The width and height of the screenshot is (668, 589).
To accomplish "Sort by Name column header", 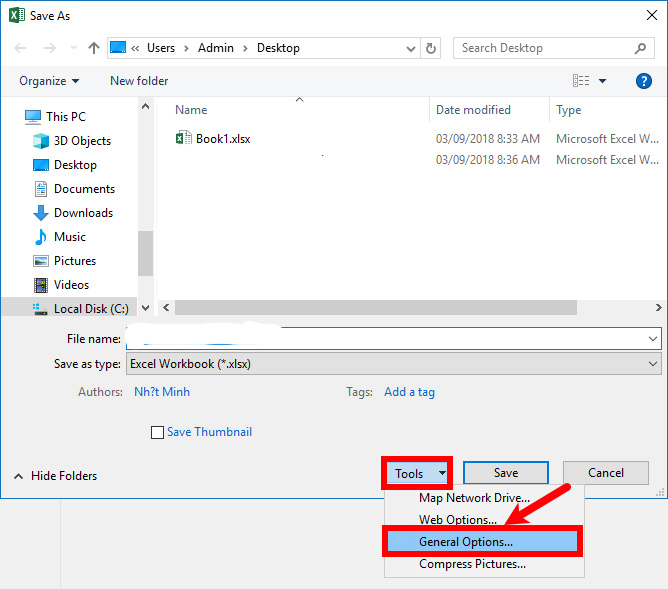I will (191, 110).
